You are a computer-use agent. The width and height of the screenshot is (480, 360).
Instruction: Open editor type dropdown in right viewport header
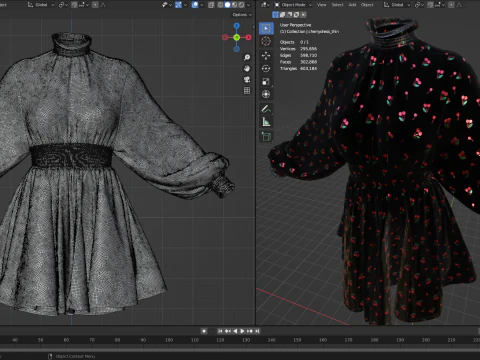(x=265, y=5)
